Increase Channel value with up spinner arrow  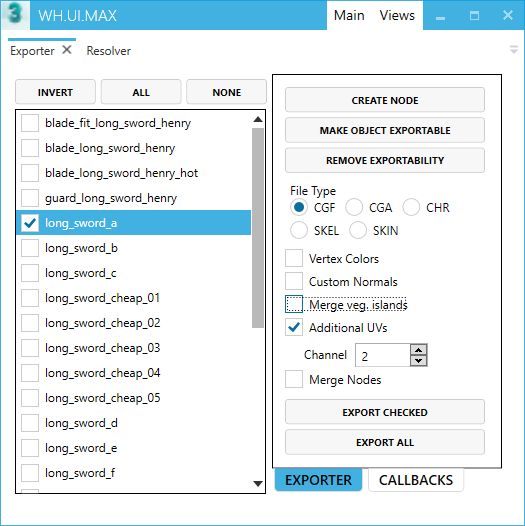tap(418, 350)
